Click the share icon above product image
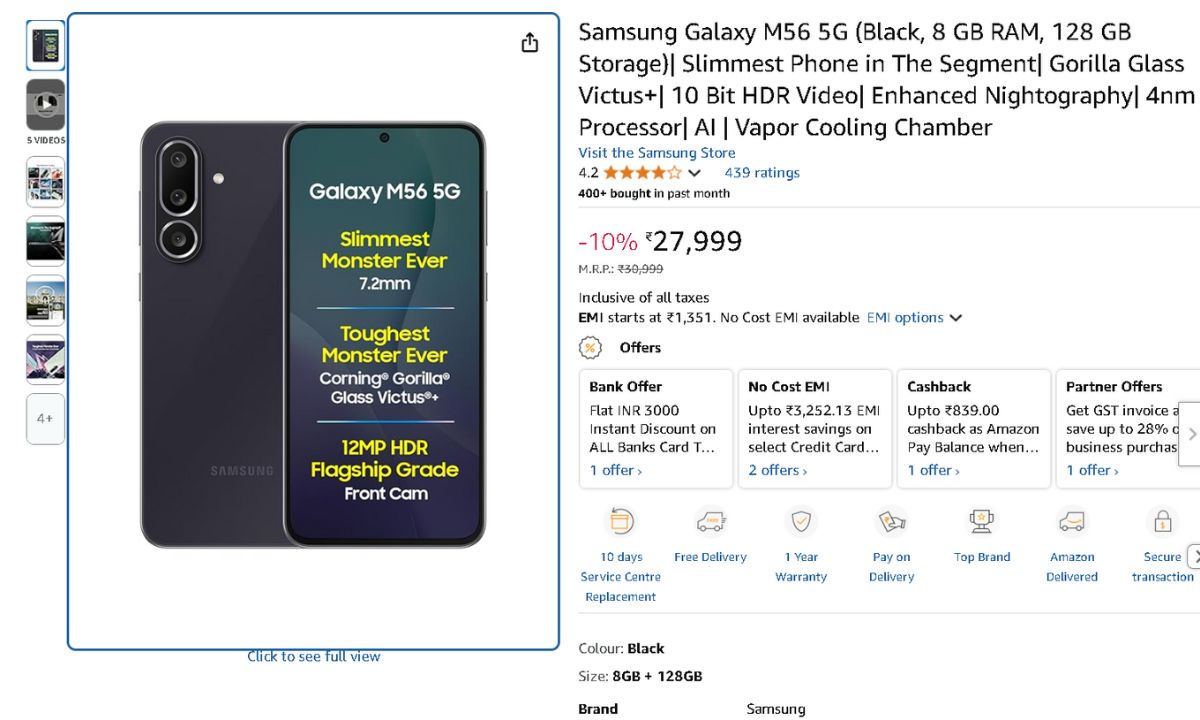Image resolution: width=1200 pixels, height=720 pixels. click(530, 43)
